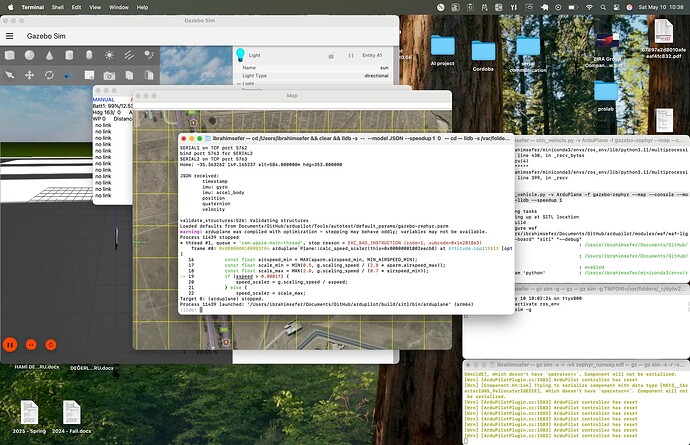Toggle pause updates in component inspector
Image resolution: width=690 pixels, height=445 pixels.
(351, 55)
